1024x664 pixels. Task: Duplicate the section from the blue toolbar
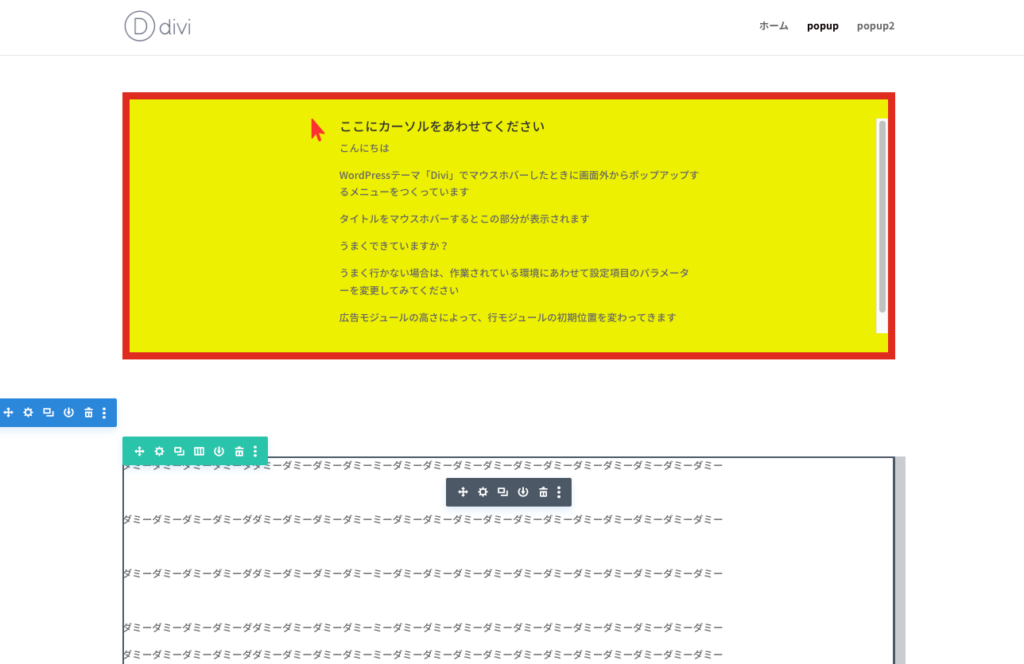click(x=48, y=412)
